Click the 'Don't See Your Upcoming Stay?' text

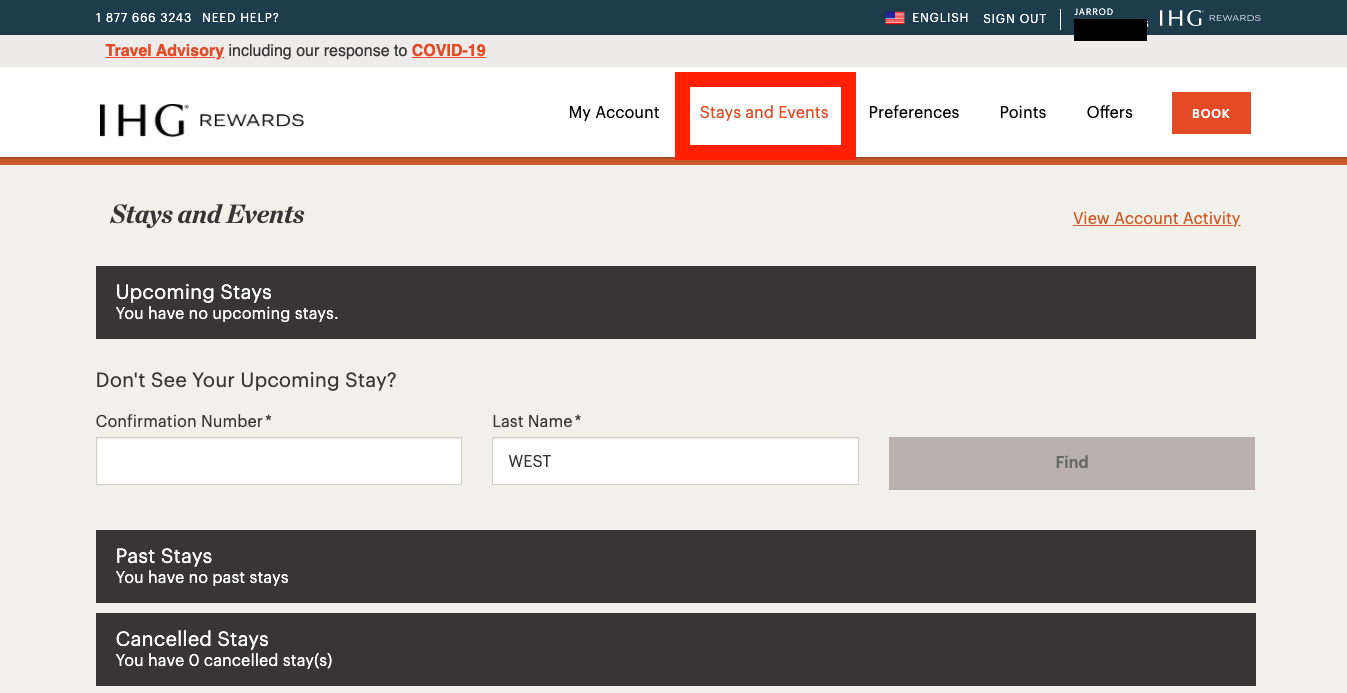[246, 380]
